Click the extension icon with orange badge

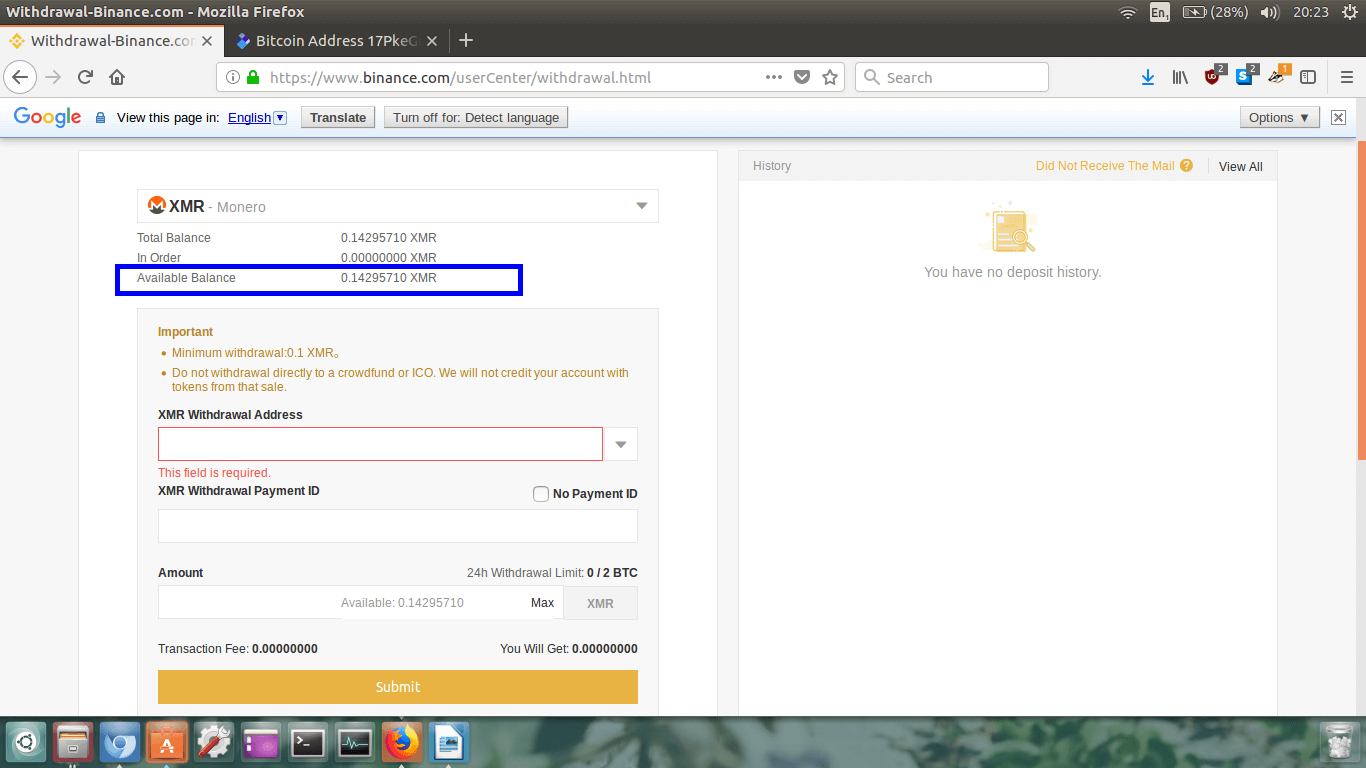pyautogui.click(x=1278, y=76)
